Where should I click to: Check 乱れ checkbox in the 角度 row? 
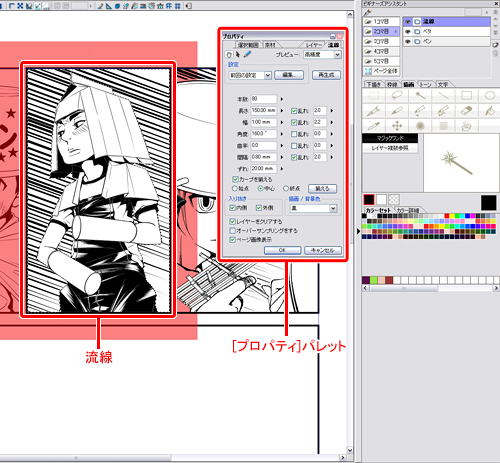(x=294, y=134)
